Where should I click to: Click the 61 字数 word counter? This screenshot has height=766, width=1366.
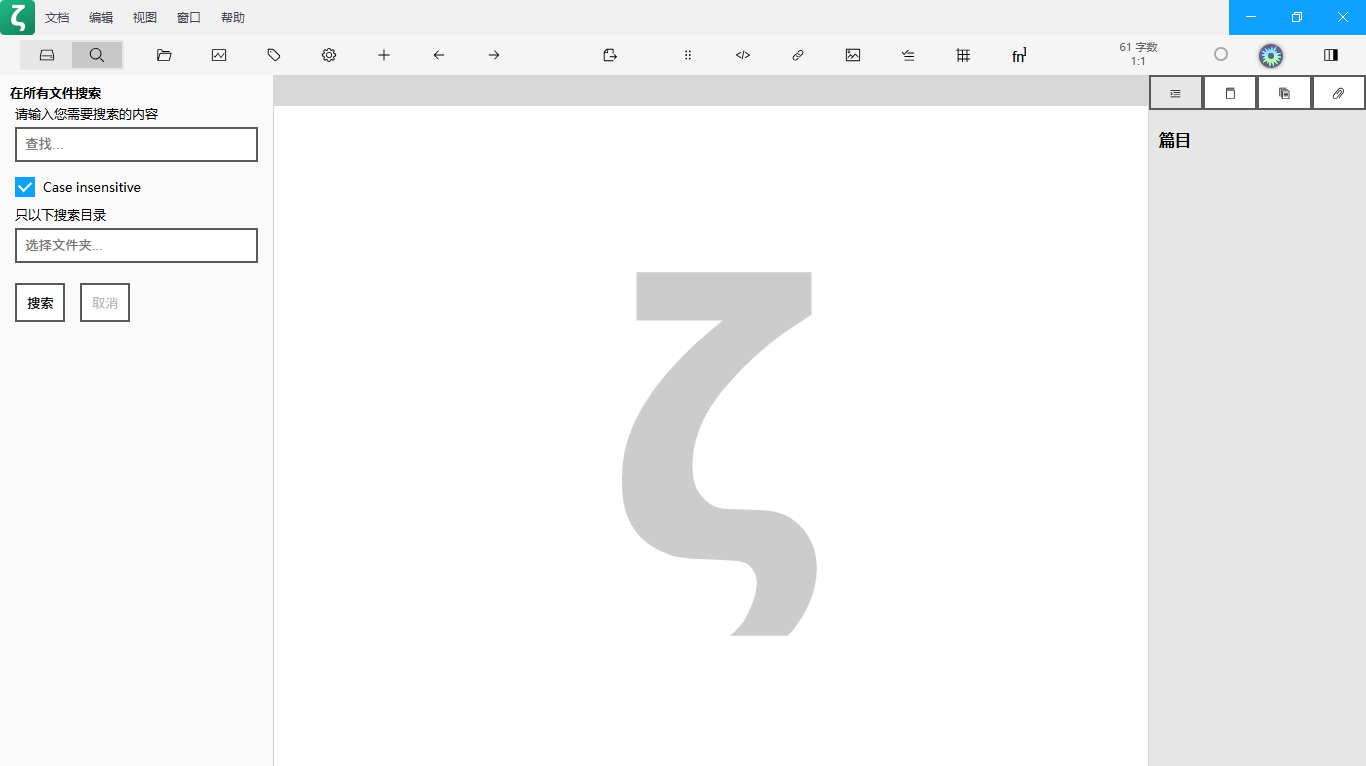click(x=1138, y=47)
